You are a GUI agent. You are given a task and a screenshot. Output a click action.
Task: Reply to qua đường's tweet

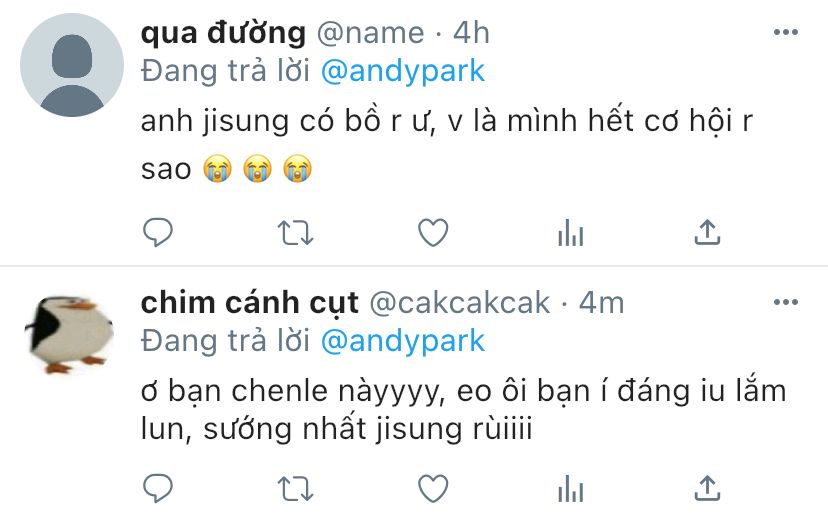click(x=158, y=232)
